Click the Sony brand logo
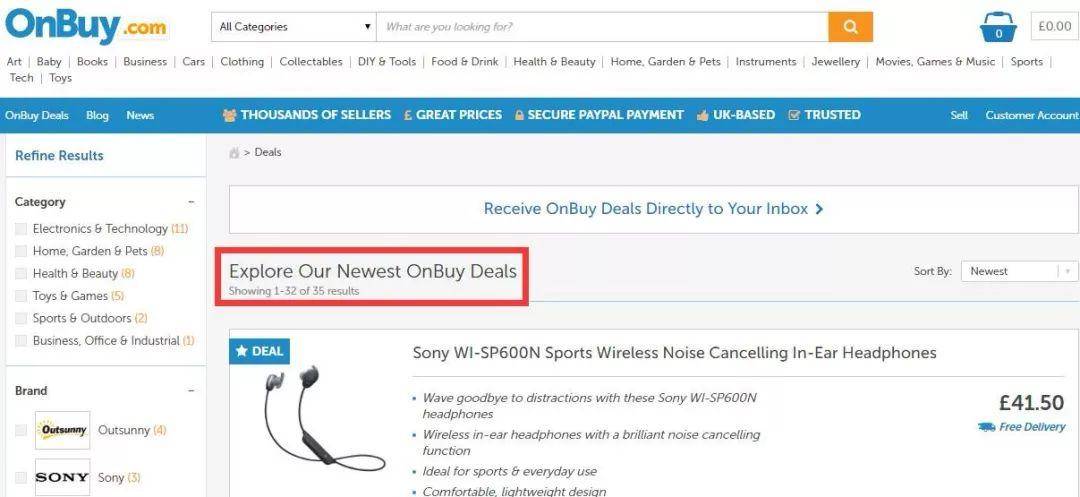1080x497 pixels. [x=63, y=477]
